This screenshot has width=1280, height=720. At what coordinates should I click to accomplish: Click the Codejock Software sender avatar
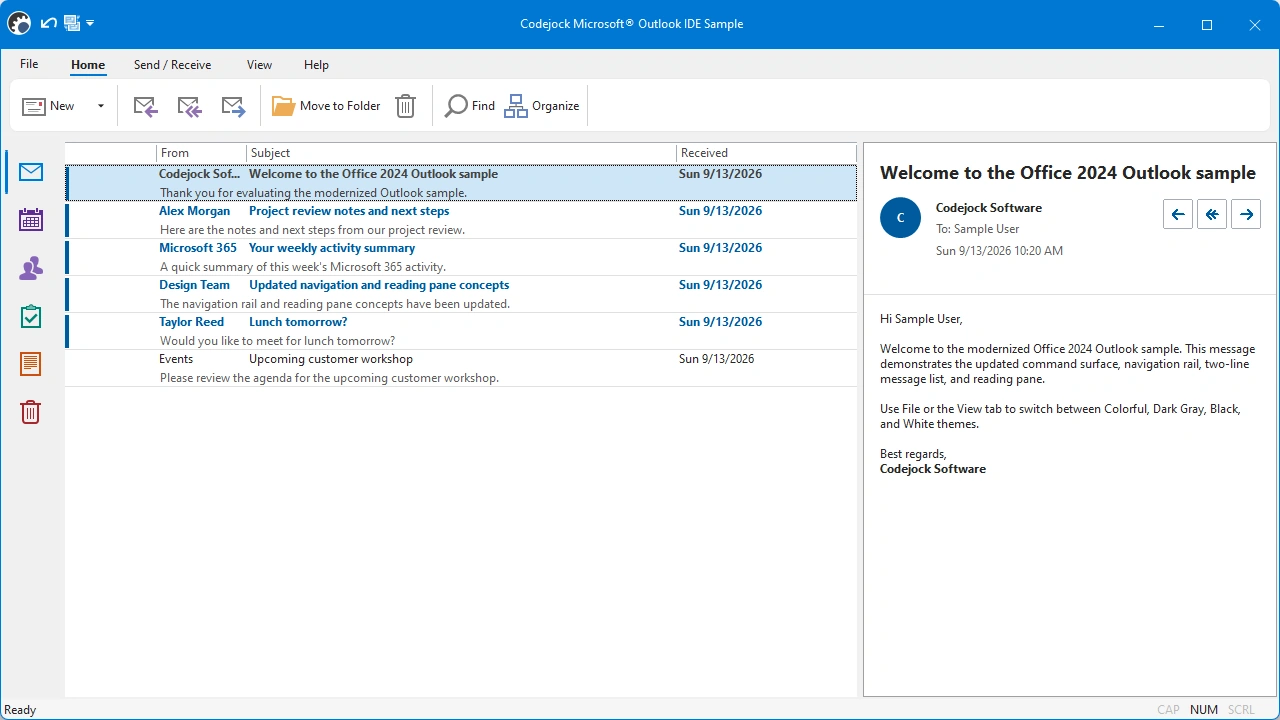click(x=900, y=217)
